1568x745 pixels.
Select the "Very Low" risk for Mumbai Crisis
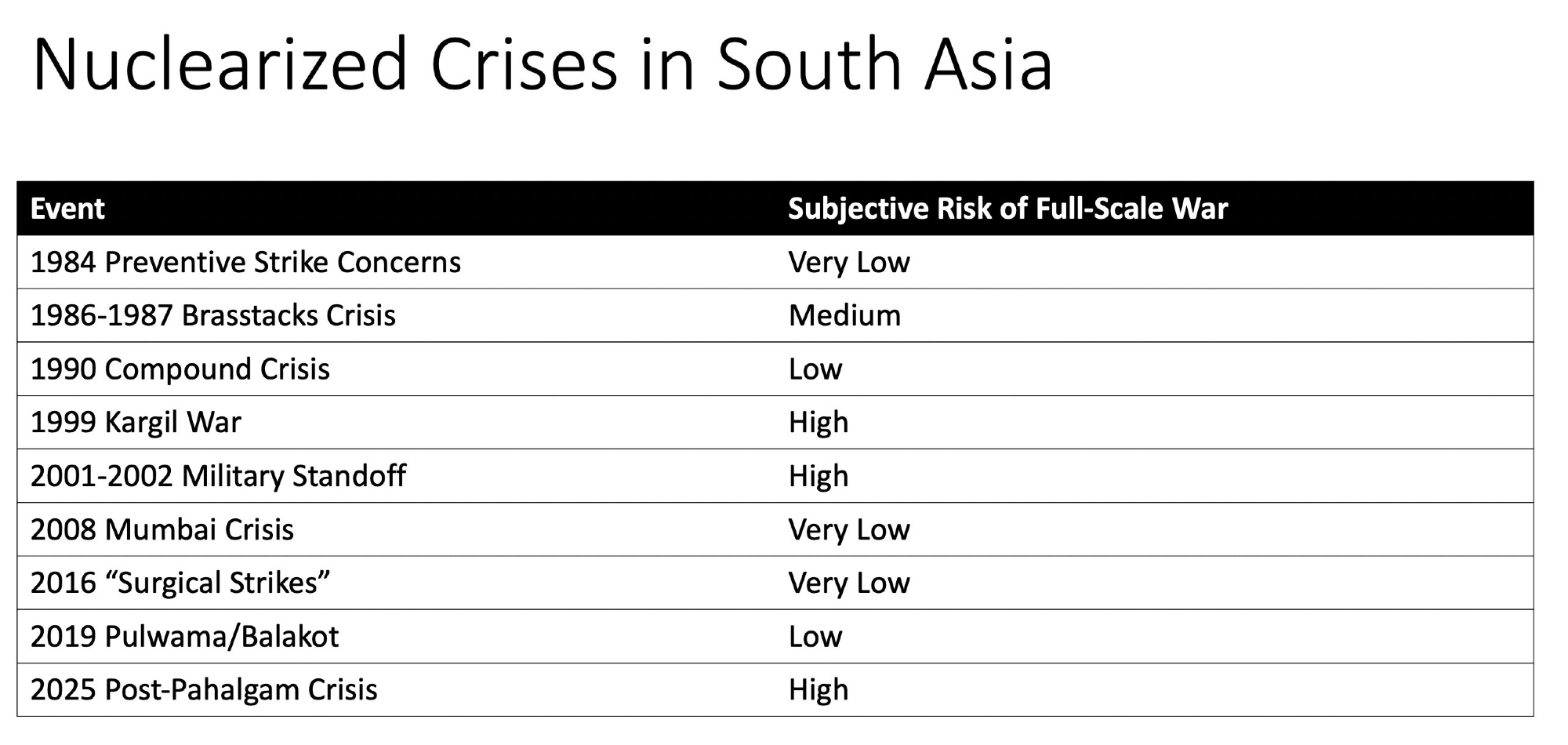click(x=849, y=529)
